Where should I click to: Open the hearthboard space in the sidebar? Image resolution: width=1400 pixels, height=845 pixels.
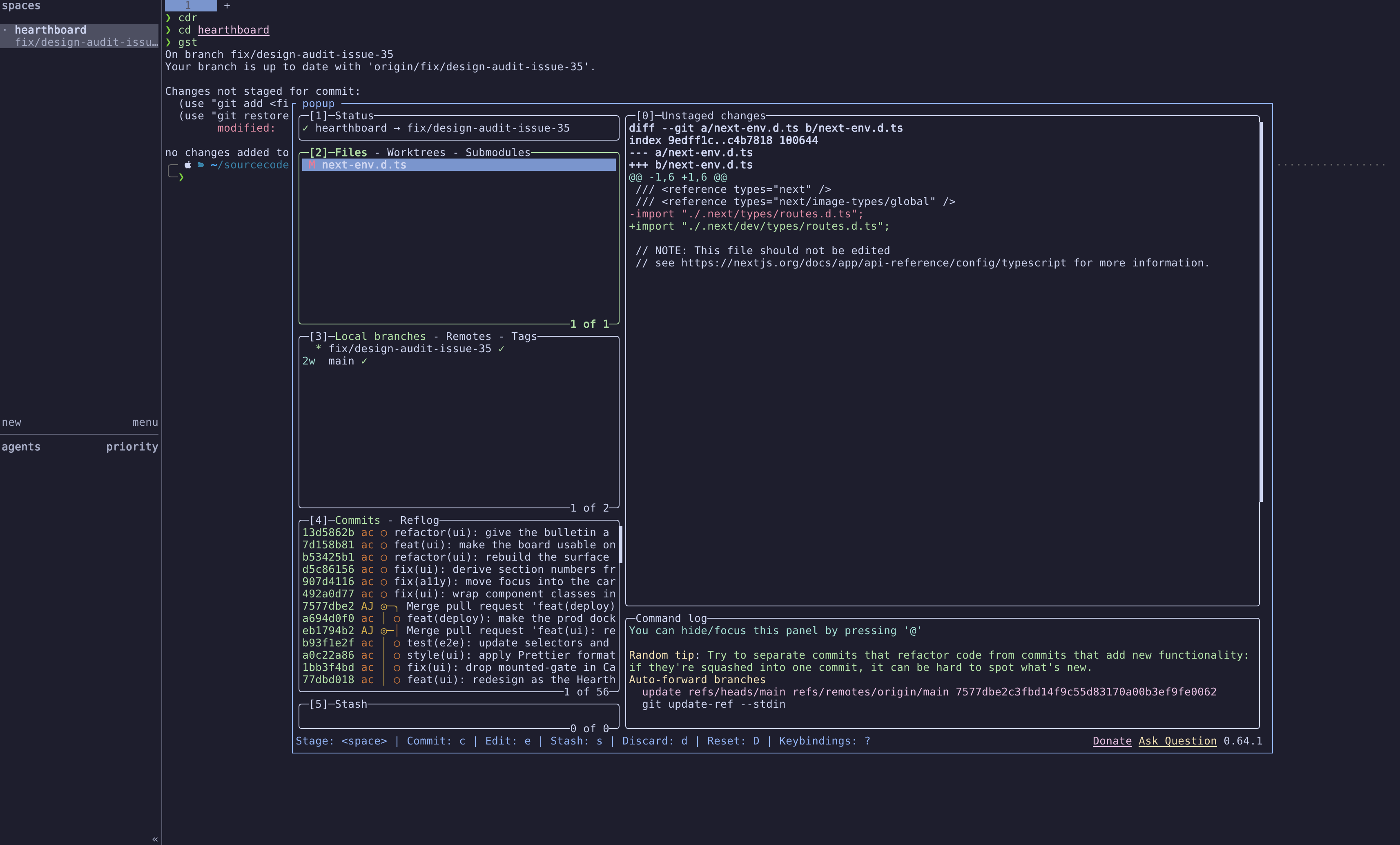[80, 36]
